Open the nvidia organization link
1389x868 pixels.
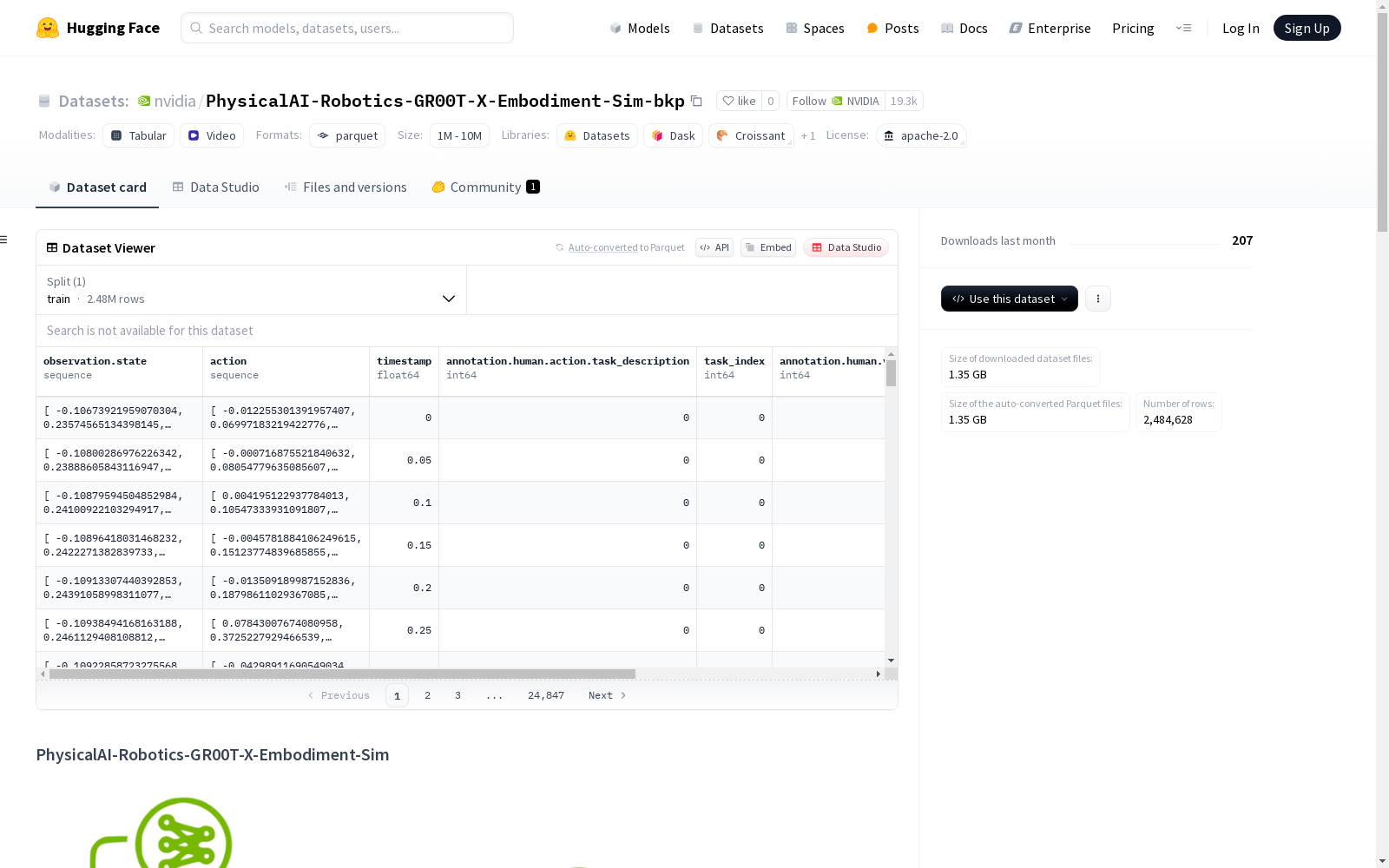pyautogui.click(x=174, y=101)
